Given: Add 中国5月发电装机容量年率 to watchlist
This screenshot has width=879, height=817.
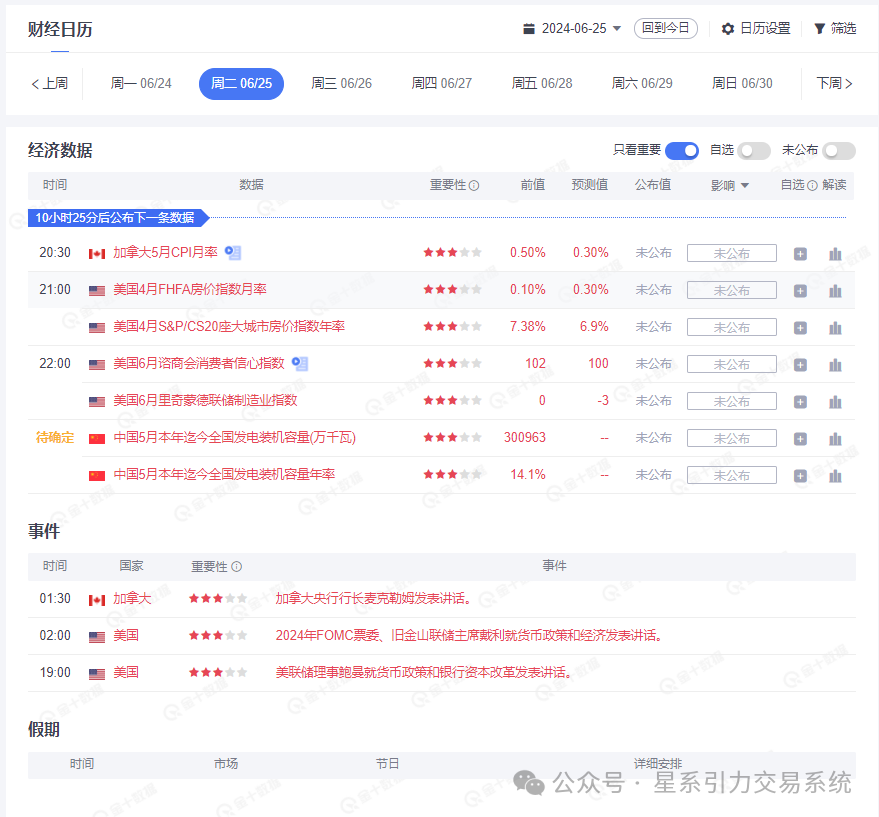Looking at the screenshot, I should coord(800,476).
